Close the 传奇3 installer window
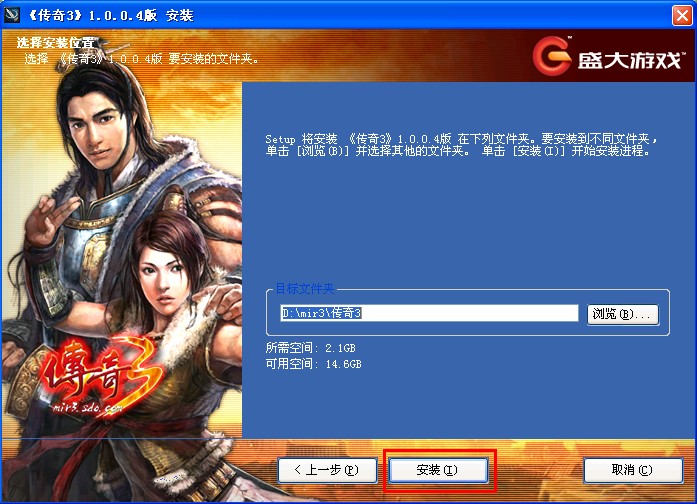Screen dimensions: 697x504 point(682,16)
